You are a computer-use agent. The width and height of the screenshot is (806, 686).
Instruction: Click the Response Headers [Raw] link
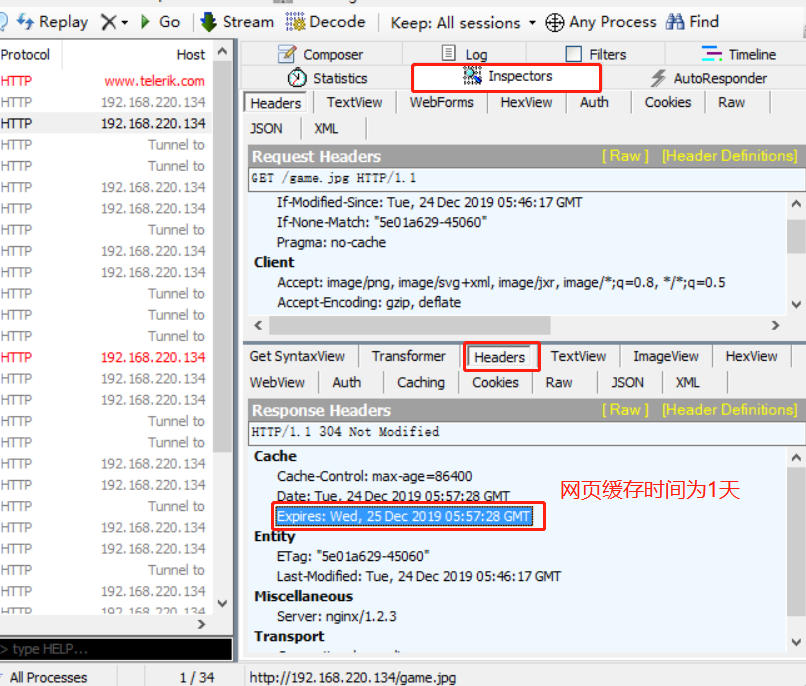tap(625, 410)
